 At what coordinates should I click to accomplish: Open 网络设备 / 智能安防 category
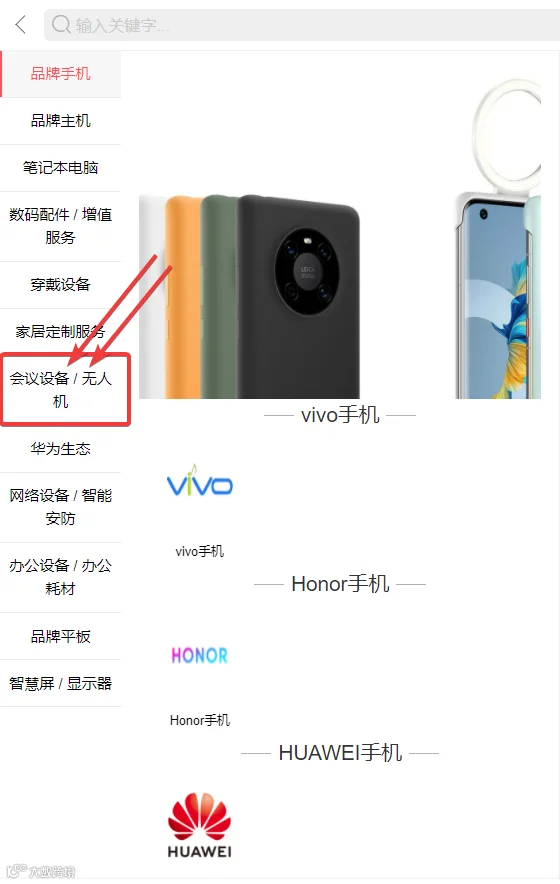[x=60, y=507]
